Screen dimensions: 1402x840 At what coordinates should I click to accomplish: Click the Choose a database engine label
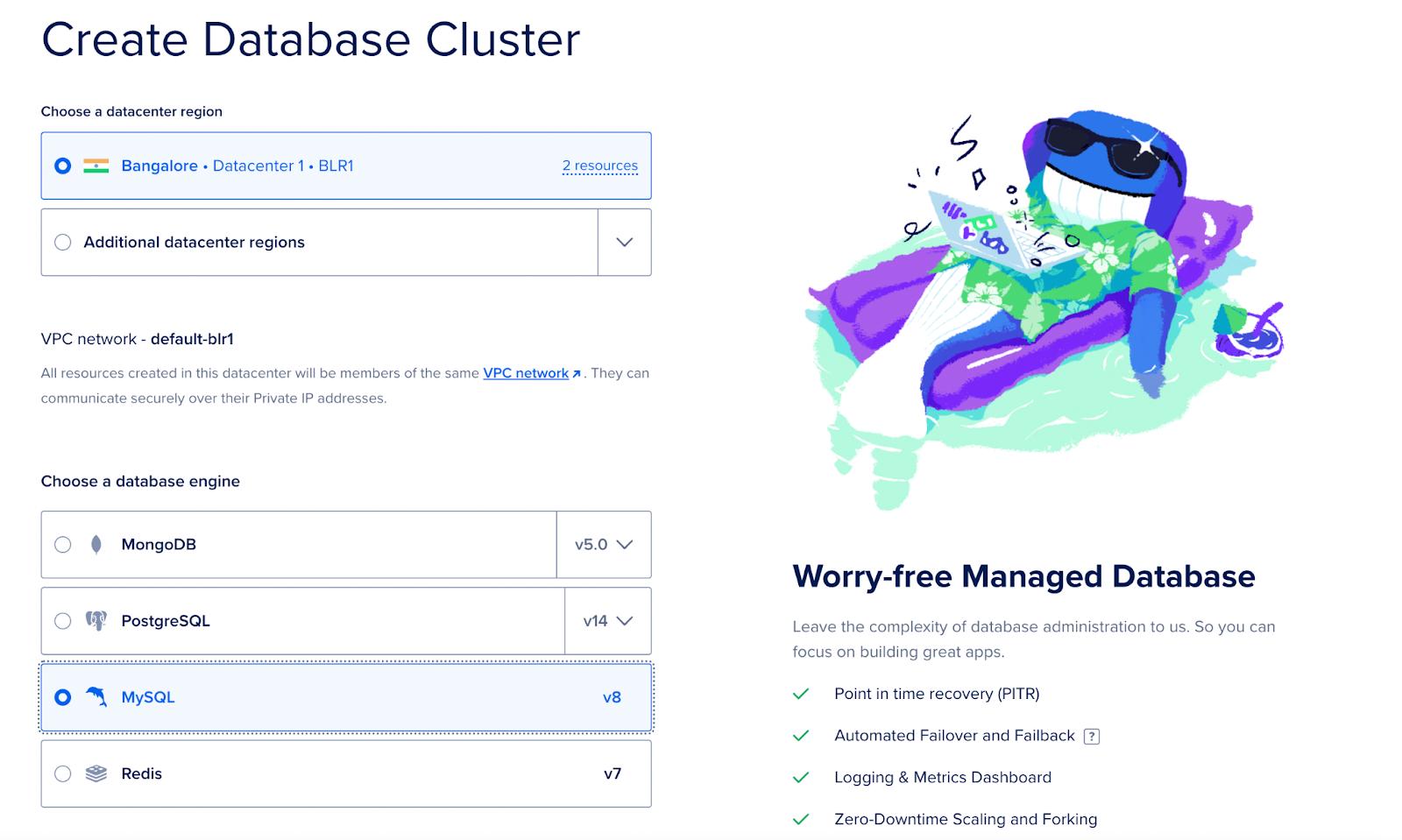point(140,481)
